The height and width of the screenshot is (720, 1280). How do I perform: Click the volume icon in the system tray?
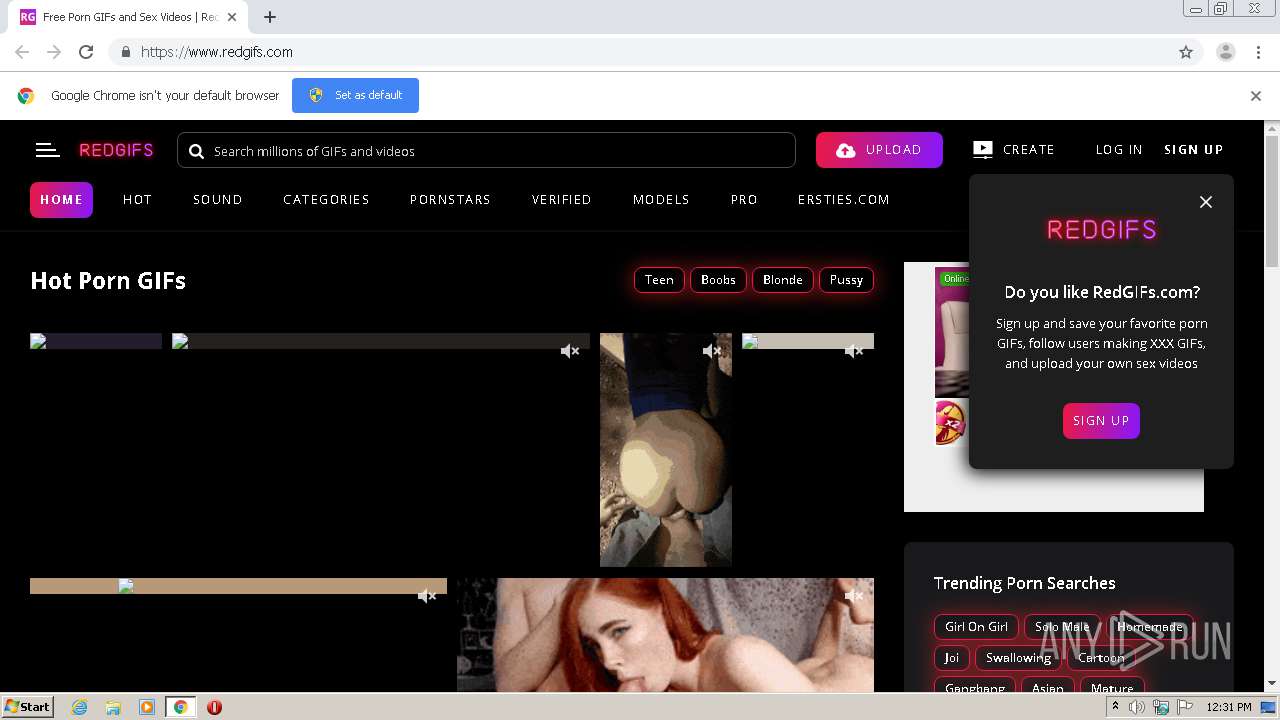pyautogui.click(x=1137, y=707)
